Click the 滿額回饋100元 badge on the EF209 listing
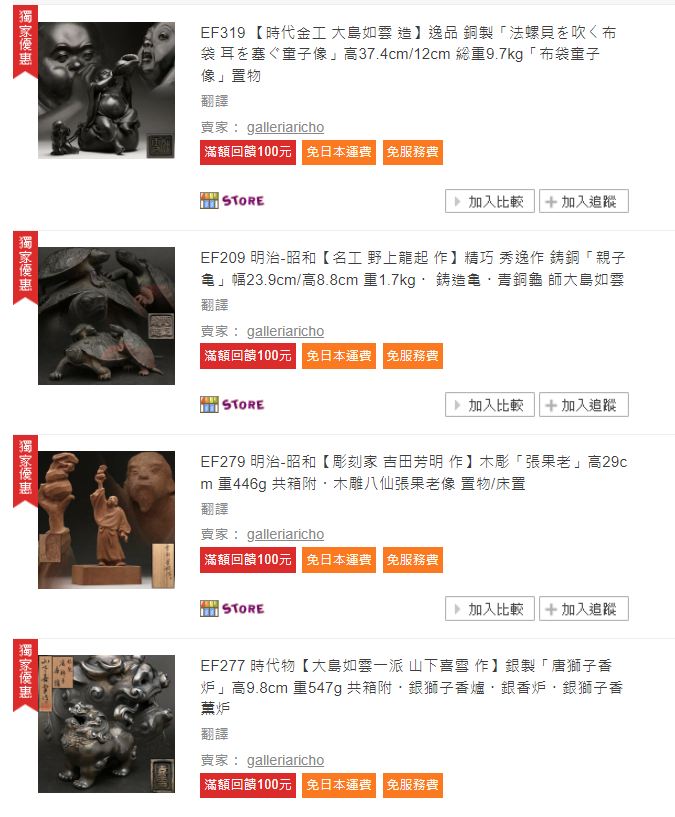Image resolution: width=675 pixels, height=817 pixels. [248, 356]
